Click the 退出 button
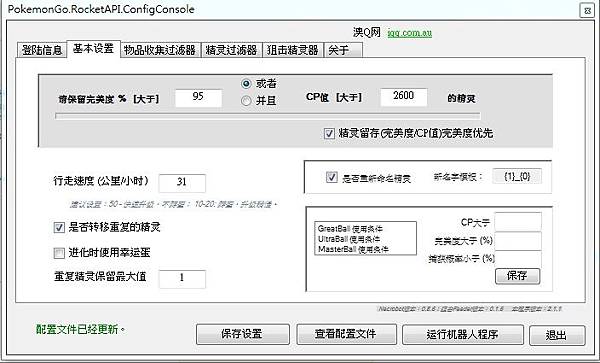Viewport: 600px width, 363px height. [x=557, y=335]
